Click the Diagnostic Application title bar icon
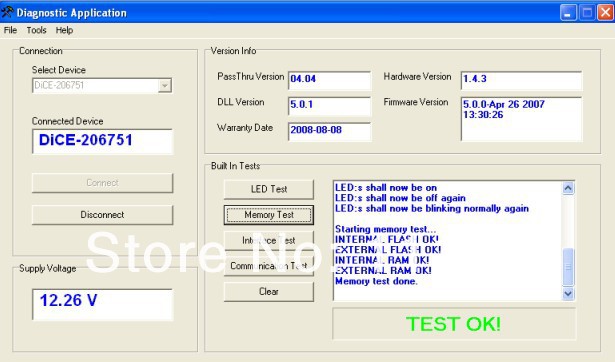 click(x=7, y=12)
